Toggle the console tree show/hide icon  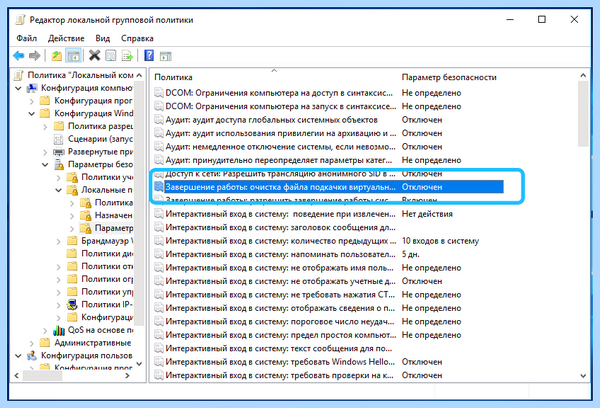73,56
